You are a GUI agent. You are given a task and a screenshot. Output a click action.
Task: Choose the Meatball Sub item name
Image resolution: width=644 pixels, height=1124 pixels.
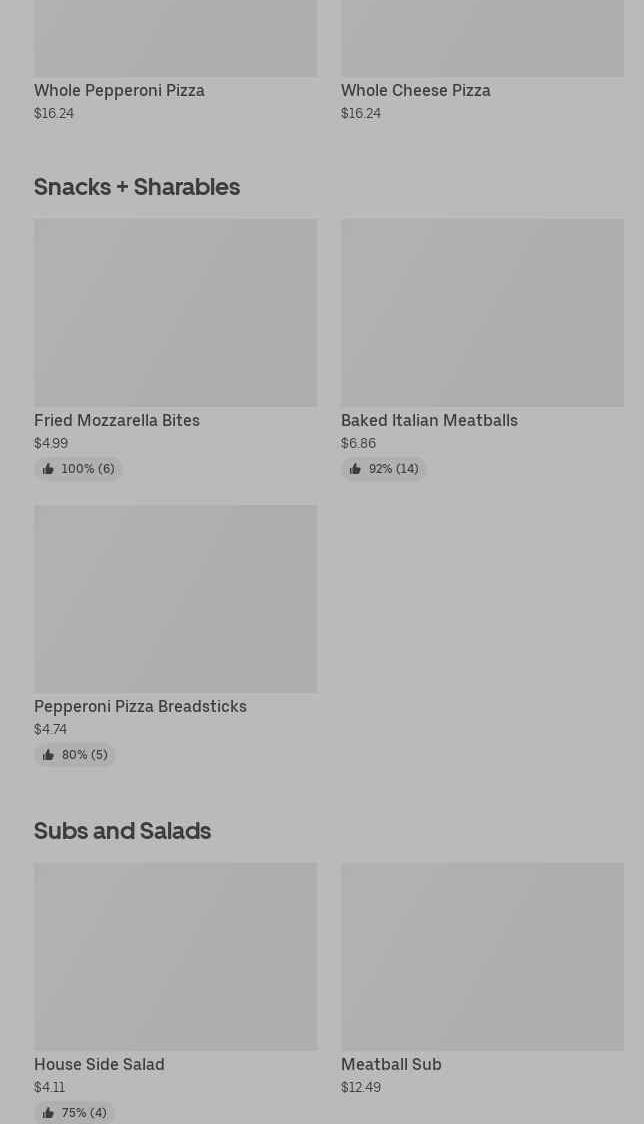(391, 1064)
